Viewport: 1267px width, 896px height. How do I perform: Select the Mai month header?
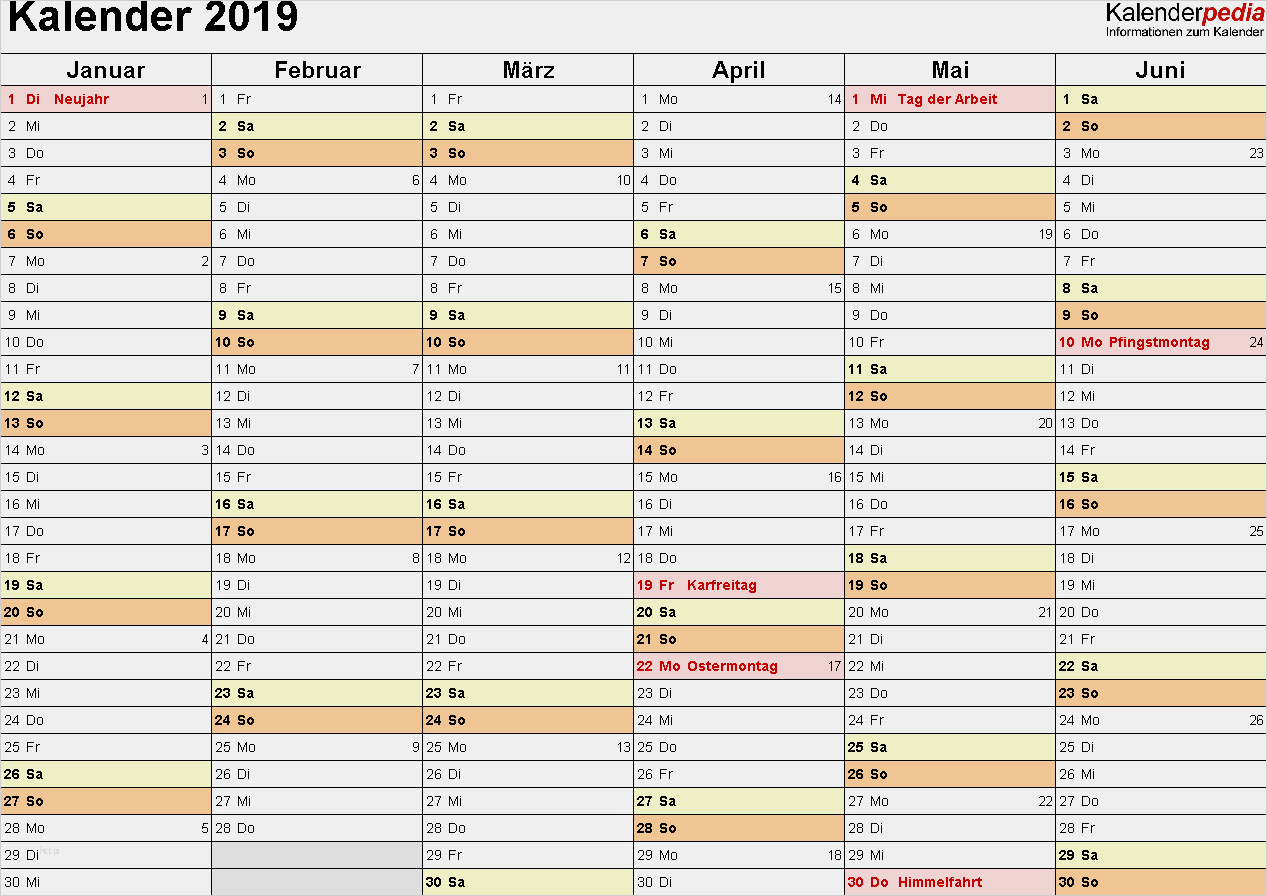point(950,70)
